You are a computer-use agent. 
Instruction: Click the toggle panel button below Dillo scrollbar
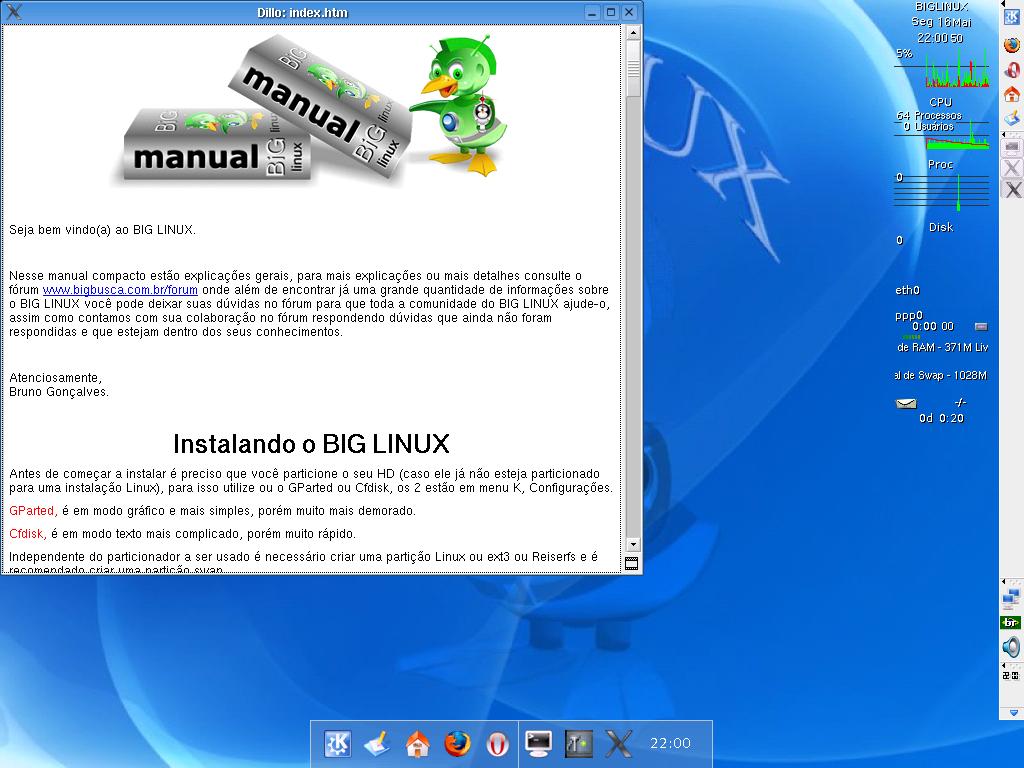tap(632, 564)
